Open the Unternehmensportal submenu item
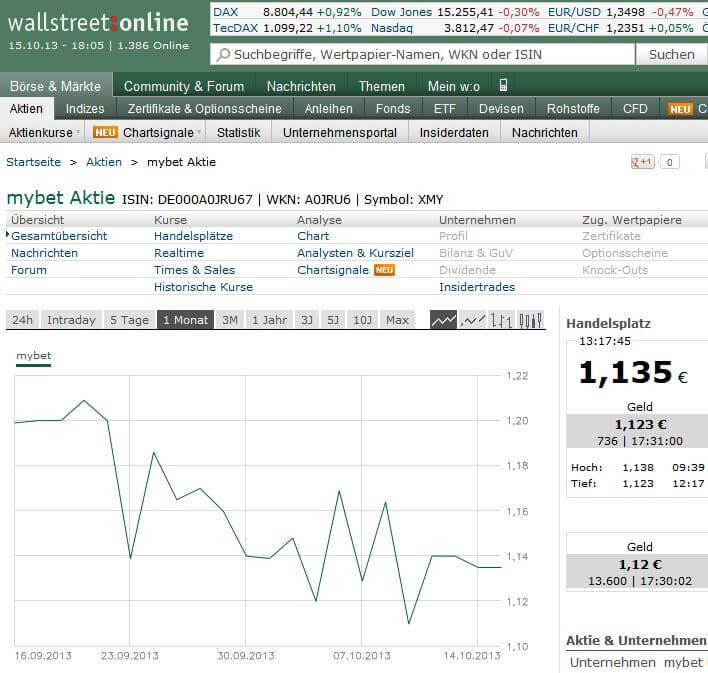This screenshot has width=708, height=673. pyautogui.click(x=340, y=133)
